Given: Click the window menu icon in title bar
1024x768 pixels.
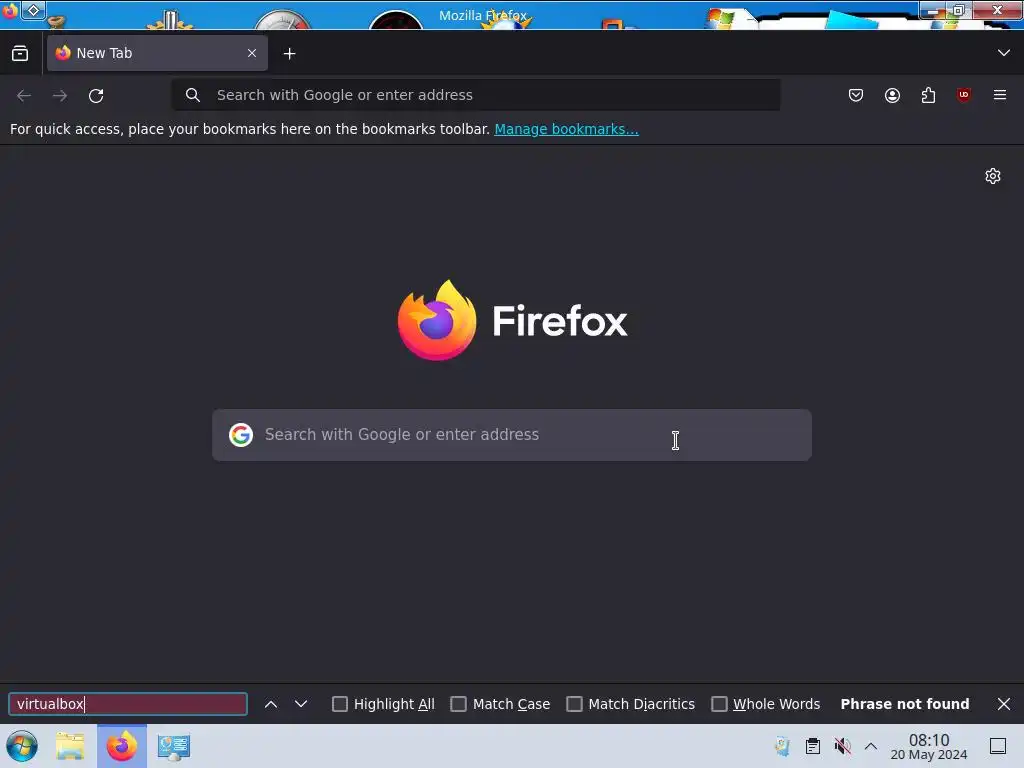Looking at the screenshot, I should (10, 11).
